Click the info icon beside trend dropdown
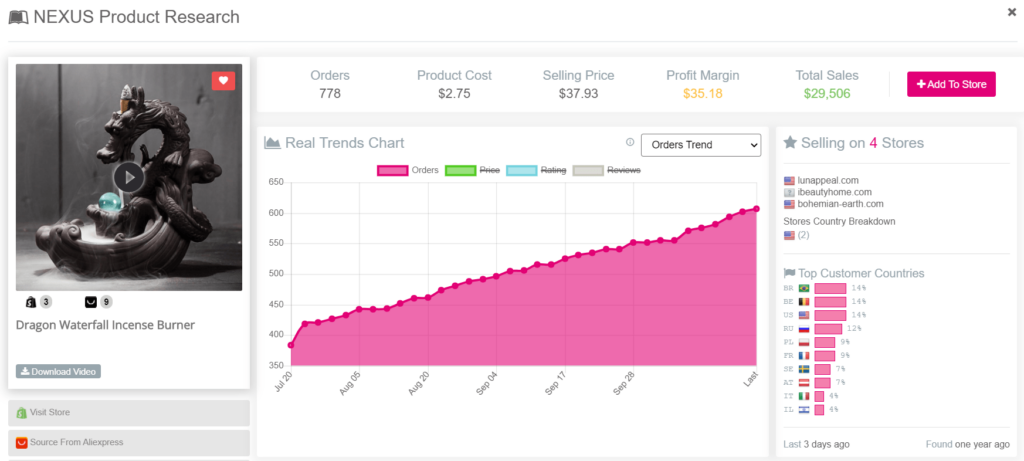 pos(630,143)
